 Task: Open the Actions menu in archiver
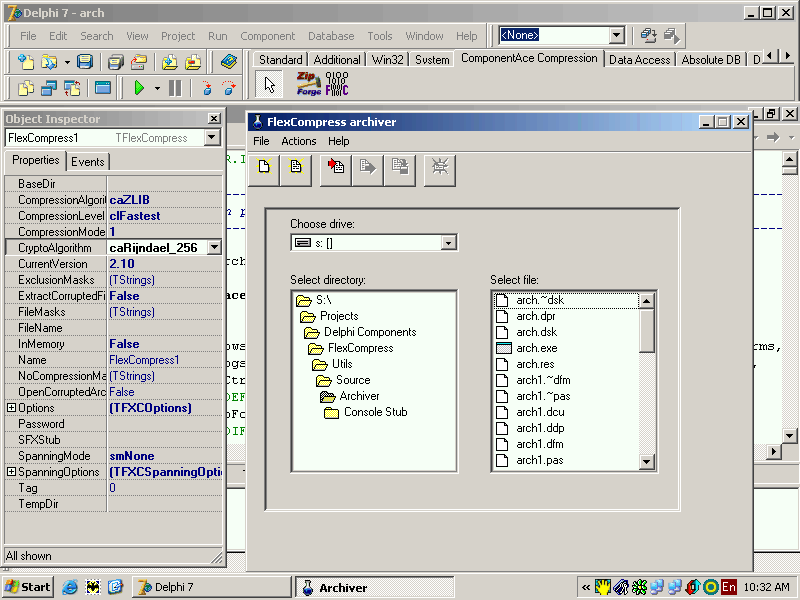click(x=298, y=141)
